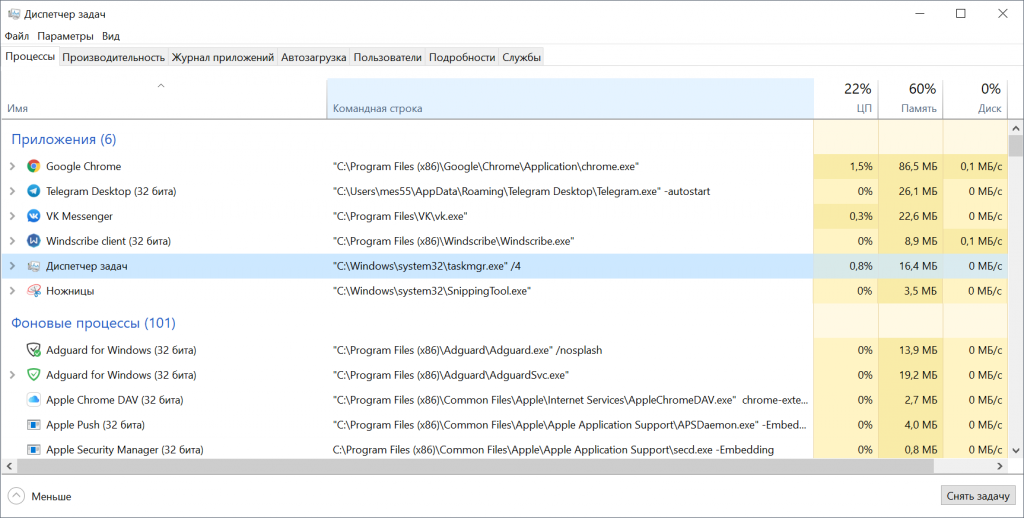1024x518 pixels.
Task: Click the Снять задачу button
Action: [978, 496]
